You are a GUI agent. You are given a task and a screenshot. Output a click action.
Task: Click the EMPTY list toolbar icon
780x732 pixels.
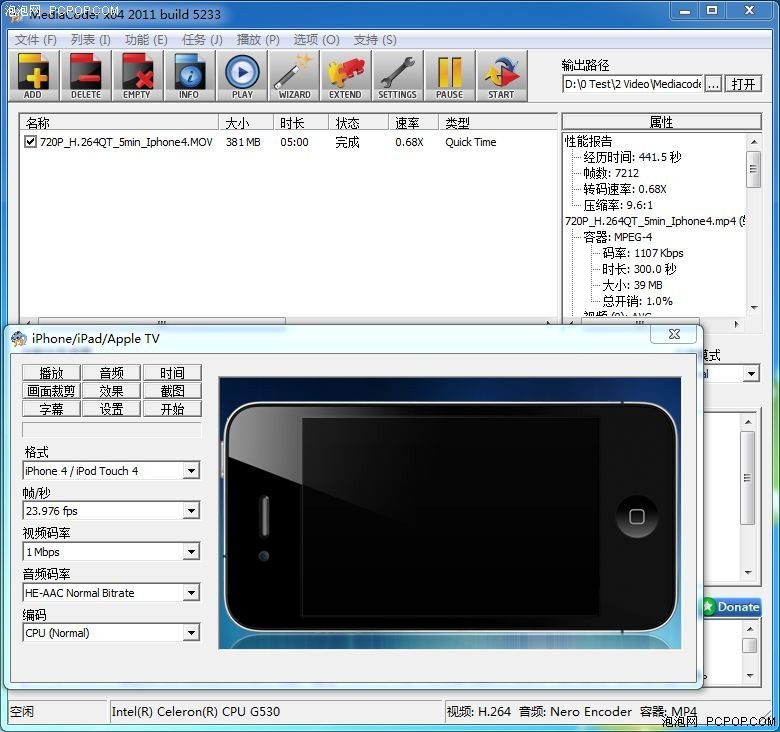[137, 76]
